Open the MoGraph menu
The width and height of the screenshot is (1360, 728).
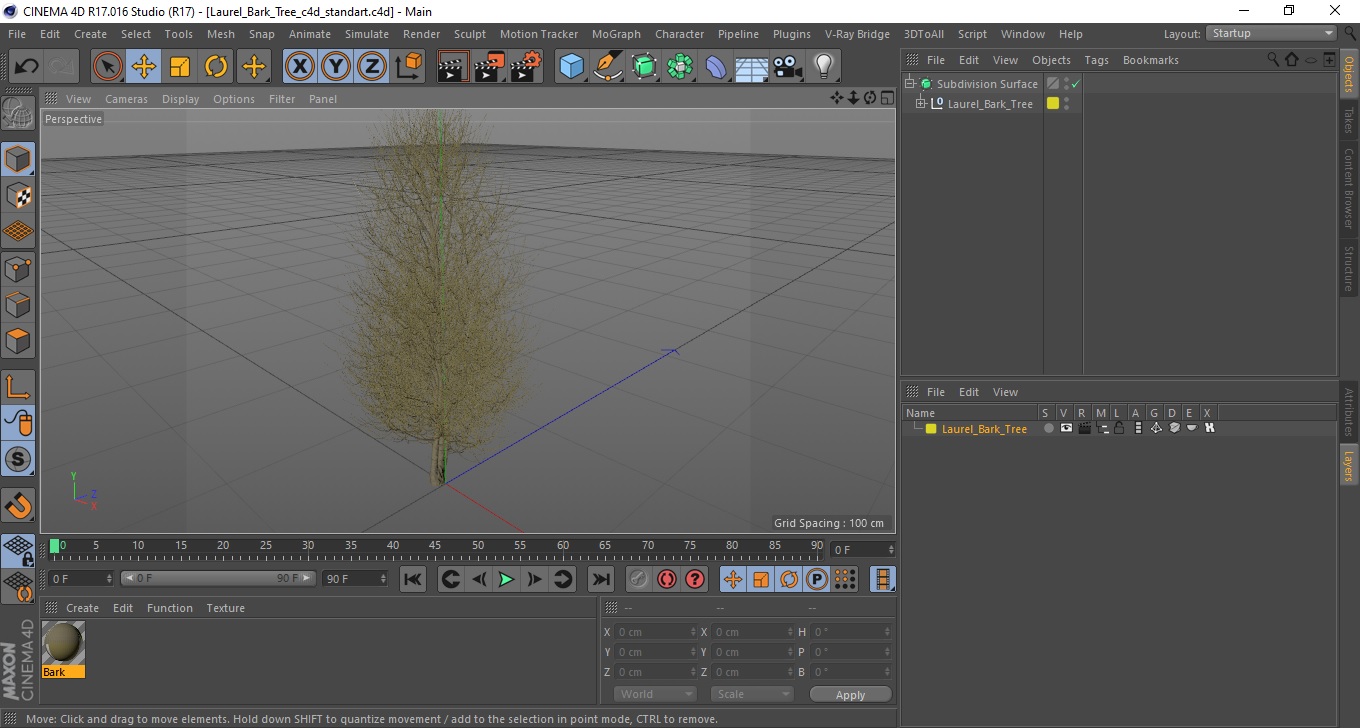616,34
